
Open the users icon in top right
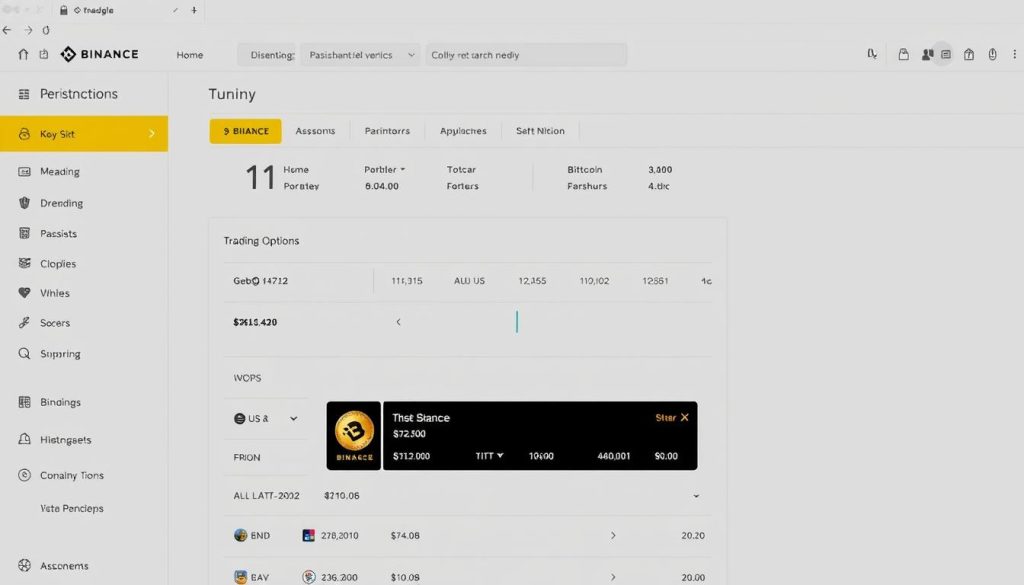tap(927, 55)
